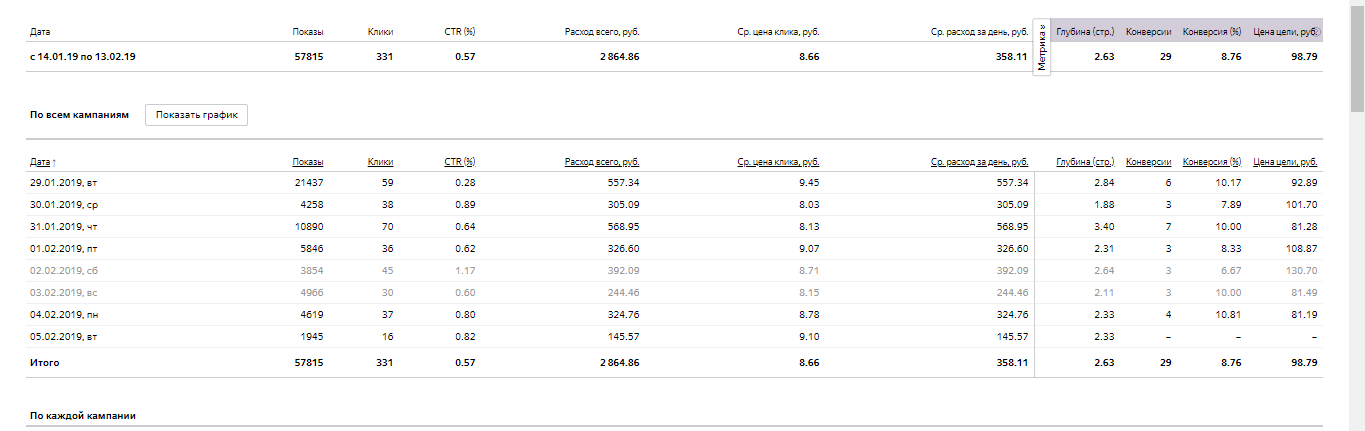Click the По каждой кампании section heading
The image size is (1365, 431).
(83, 415)
